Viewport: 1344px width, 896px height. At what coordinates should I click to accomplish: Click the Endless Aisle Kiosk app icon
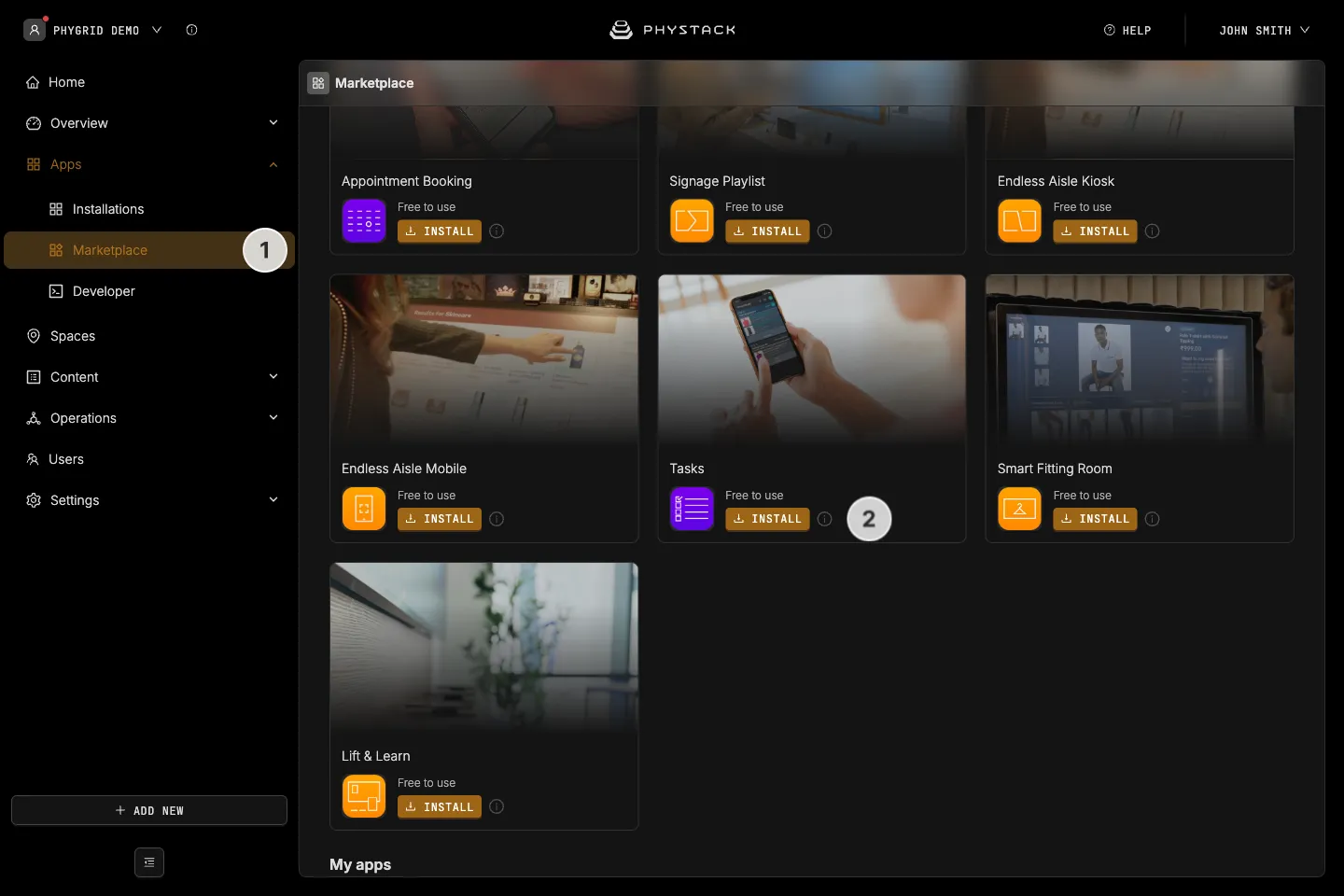tap(1019, 221)
